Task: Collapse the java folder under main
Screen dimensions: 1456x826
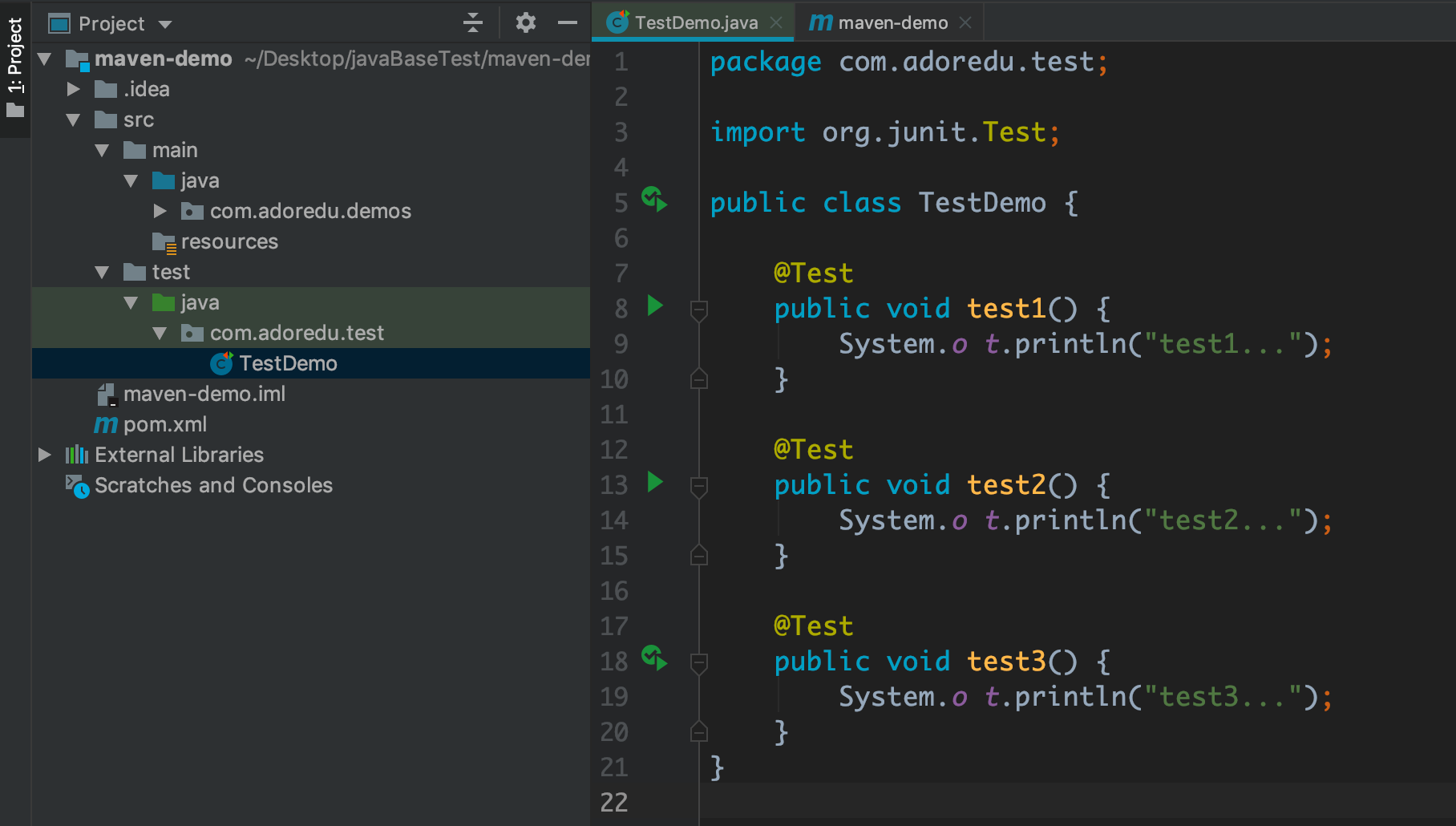Action: pyautogui.click(x=131, y=180)
